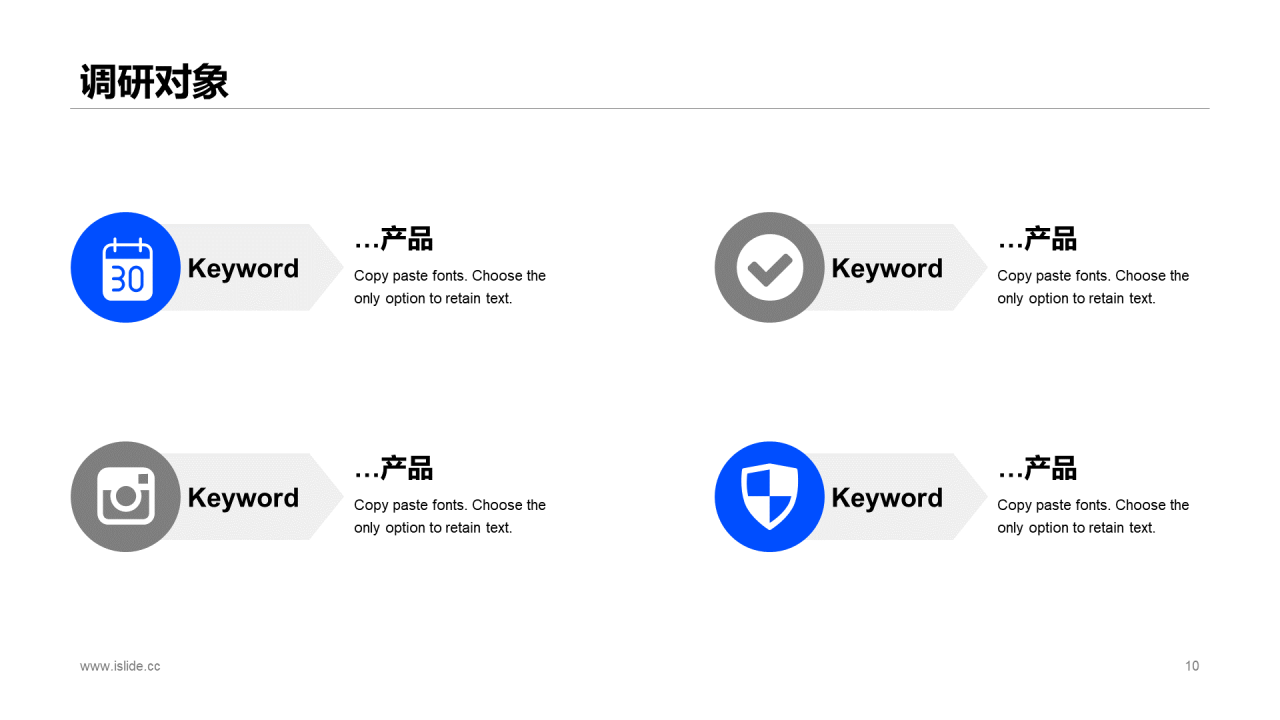Select the Keyword label beside shield icon
The height and width of the screenshot is (720, 1280).
click(x=887, y=497)
